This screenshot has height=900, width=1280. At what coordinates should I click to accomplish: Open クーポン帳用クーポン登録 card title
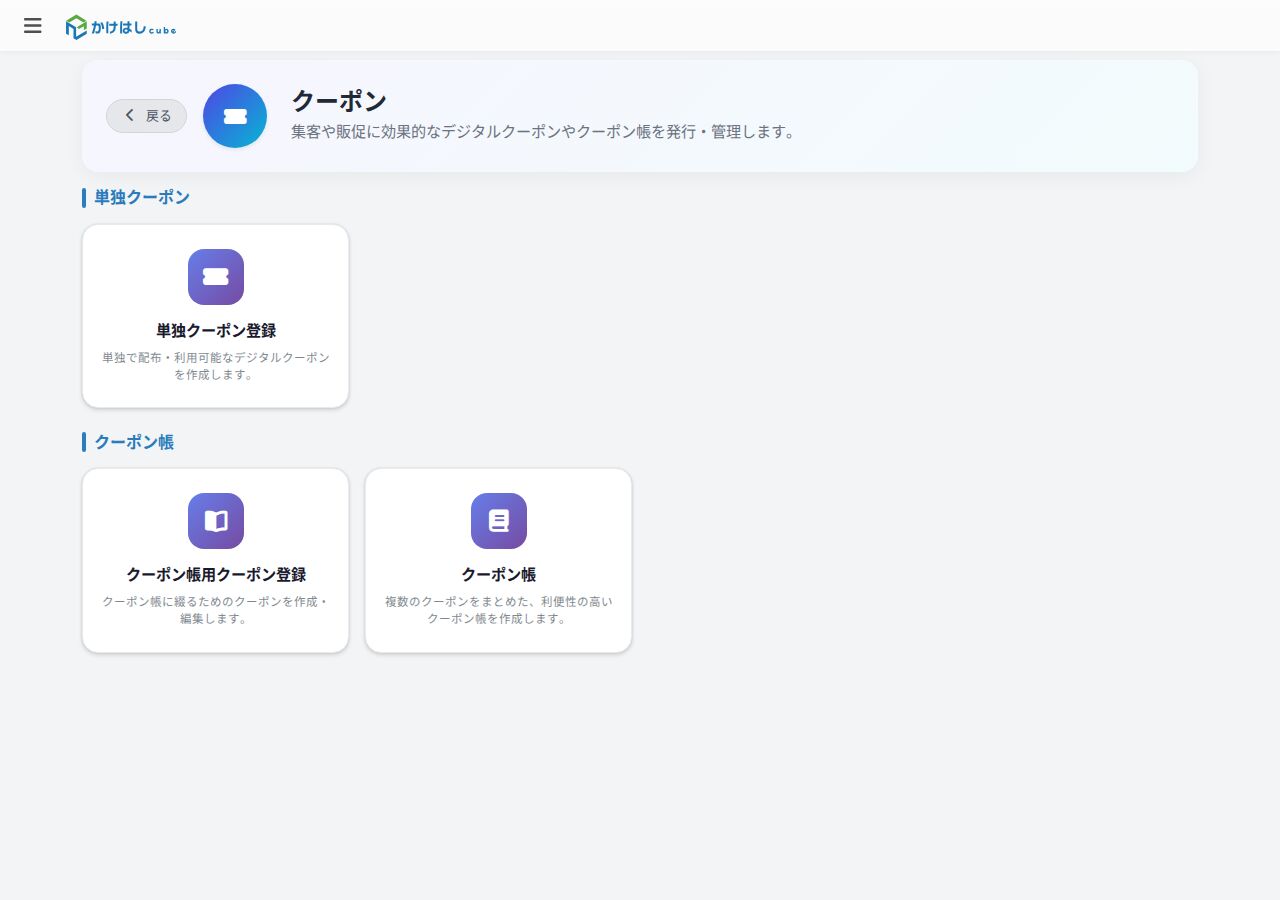click(x=216, y=575)
